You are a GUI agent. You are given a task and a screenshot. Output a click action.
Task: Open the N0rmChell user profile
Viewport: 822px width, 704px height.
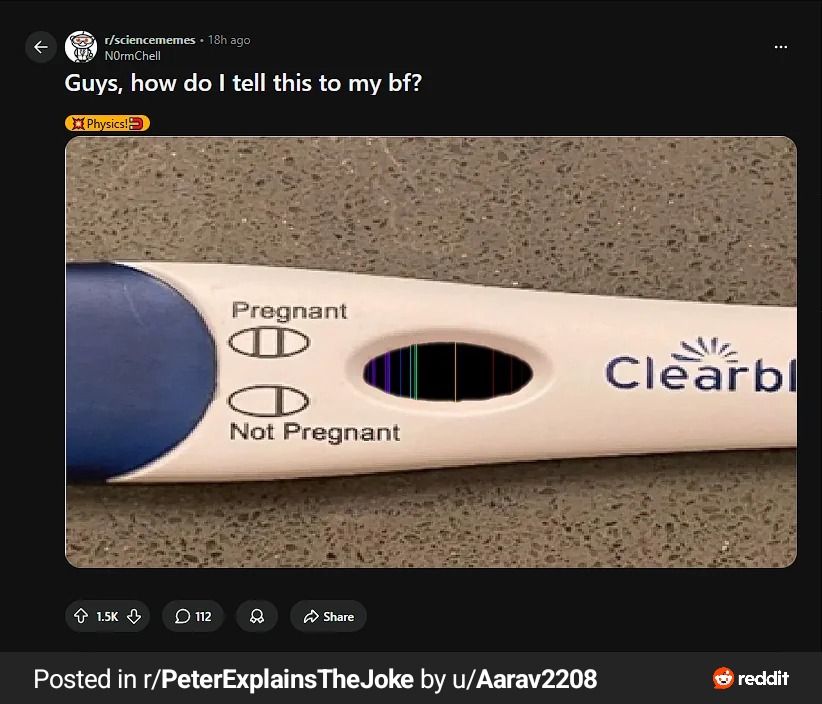tap(132, 56)
